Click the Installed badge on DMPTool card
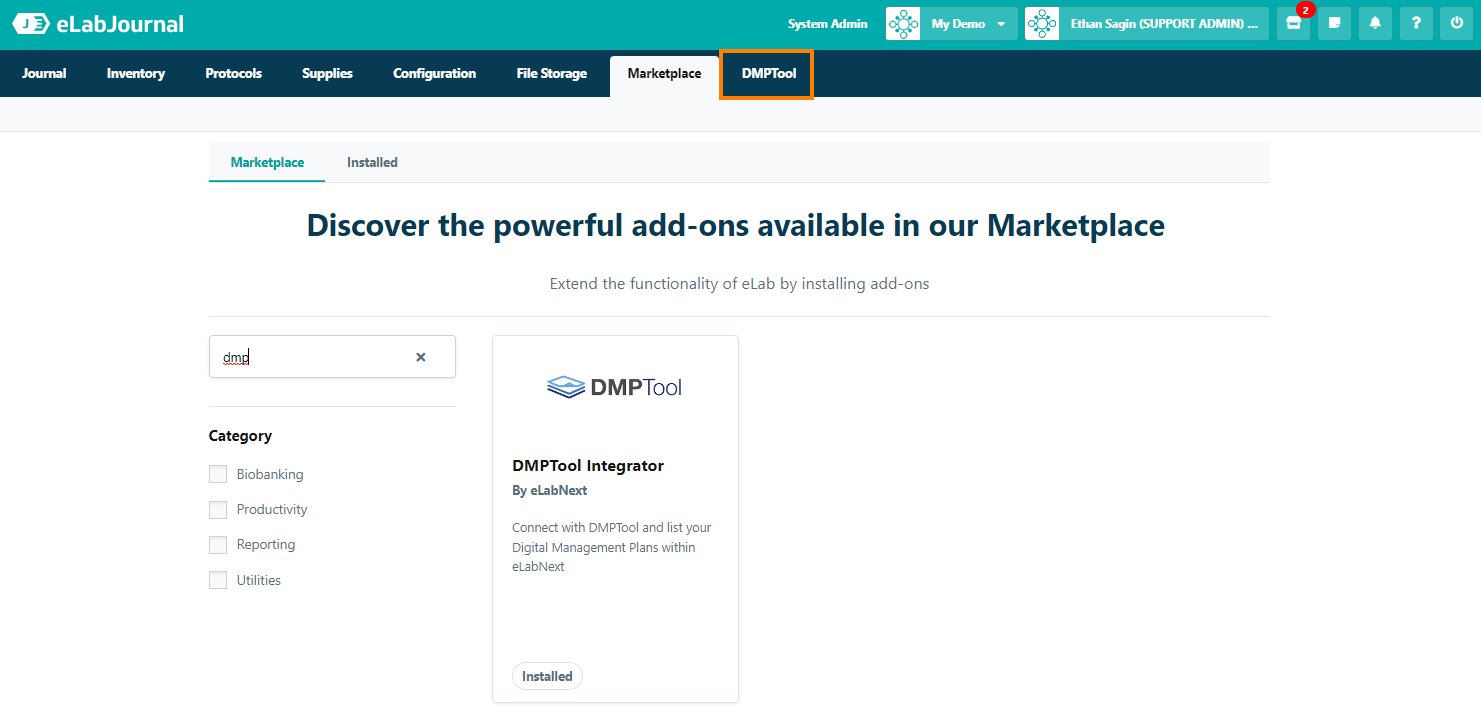Image resolution: width=1481 pixels, height=710 pixels. click(547, 676)
